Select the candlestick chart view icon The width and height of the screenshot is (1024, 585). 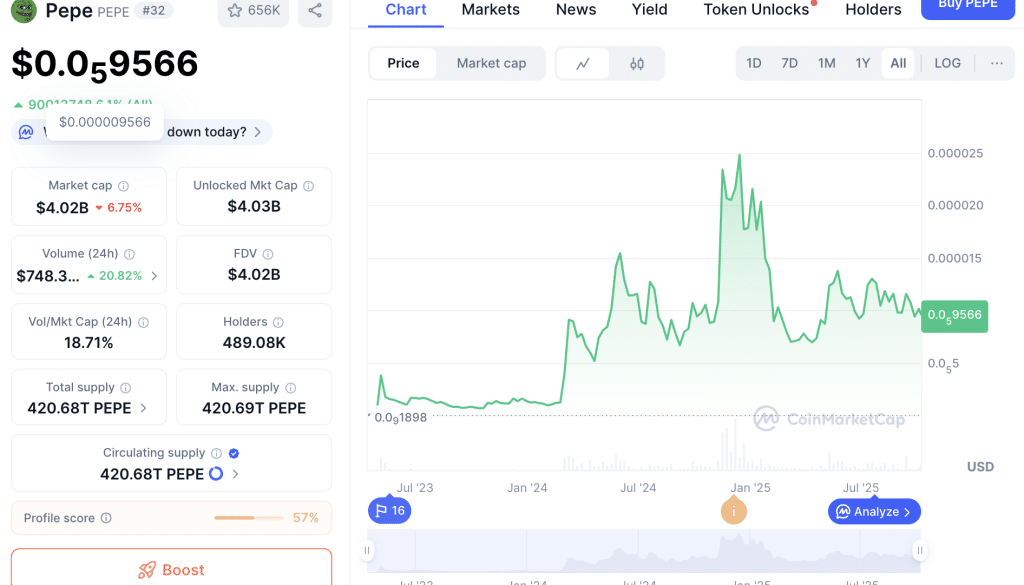click(637, 63)
